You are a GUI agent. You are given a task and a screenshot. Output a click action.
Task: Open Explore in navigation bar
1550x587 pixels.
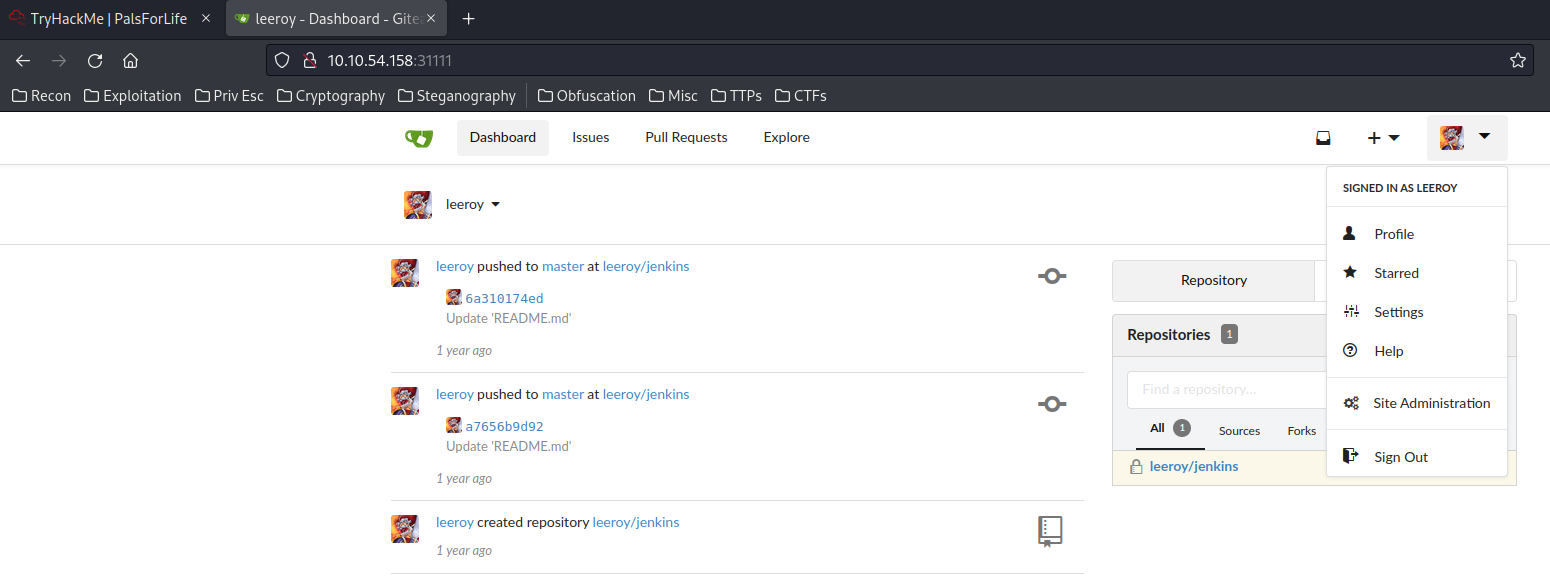(787, 138)
